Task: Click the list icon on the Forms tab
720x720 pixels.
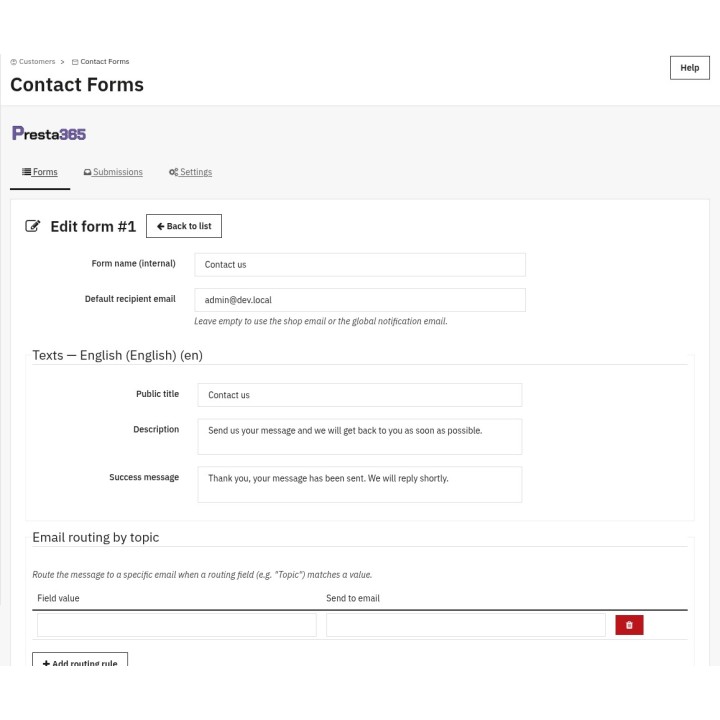Action: point(27,172)
